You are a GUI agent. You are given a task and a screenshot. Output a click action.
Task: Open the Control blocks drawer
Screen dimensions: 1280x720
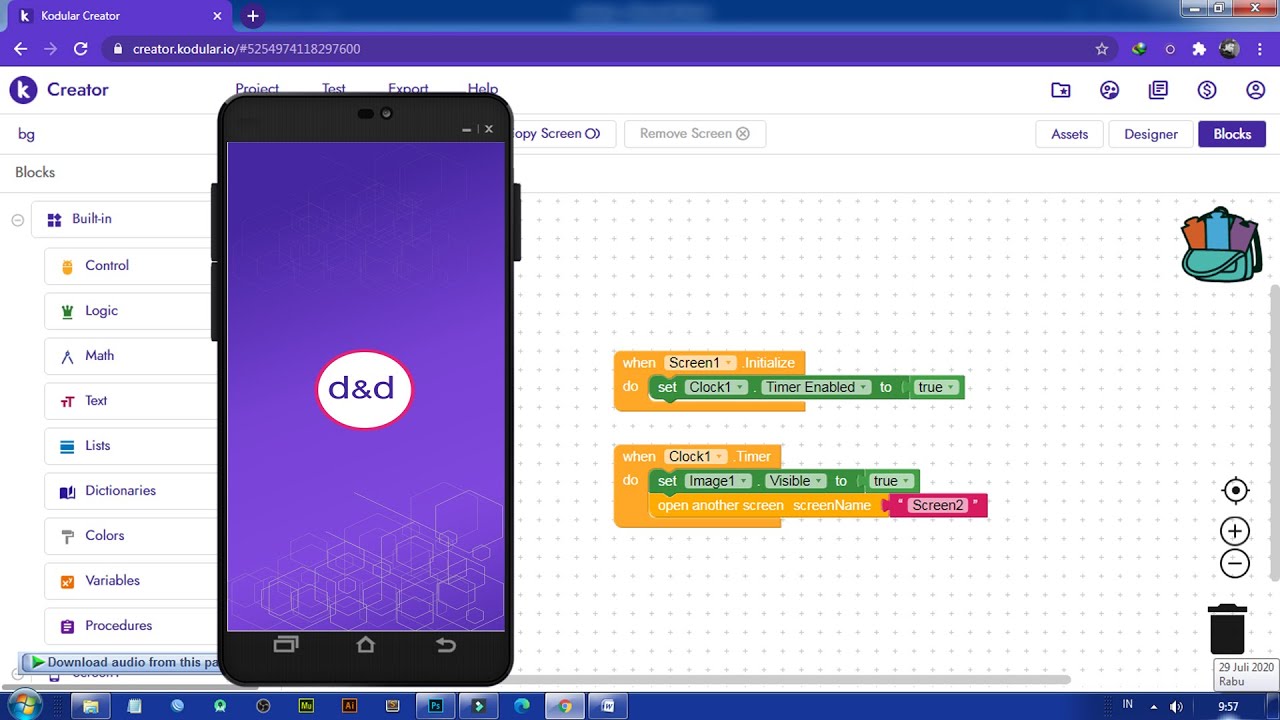coord(130,266)
